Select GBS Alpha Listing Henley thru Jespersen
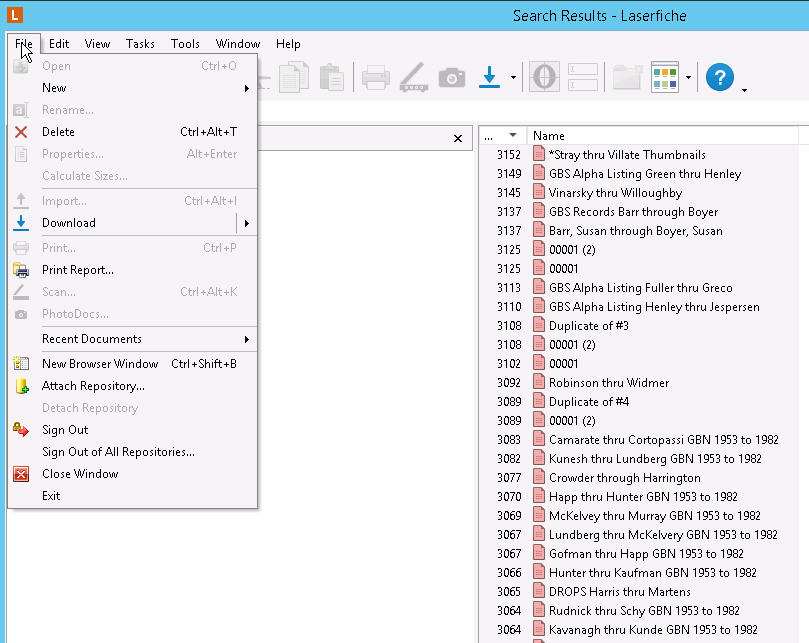The image size is (809, 643). pos(654,307)
